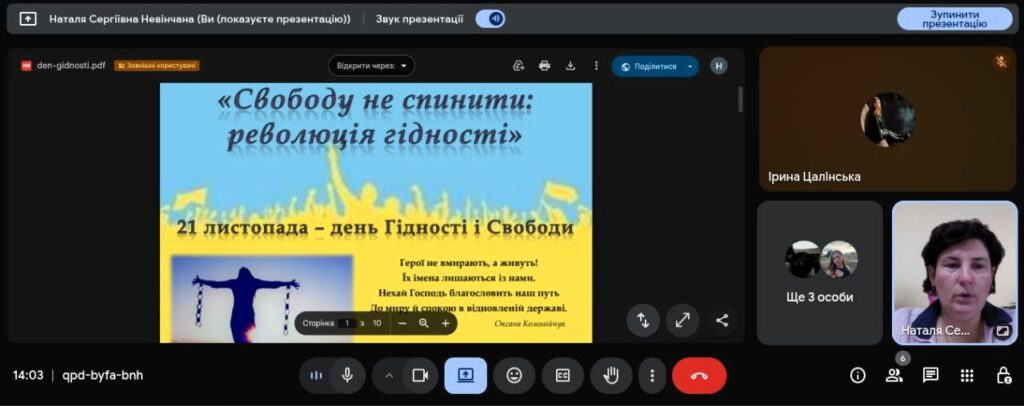Screen dimensions: 1024x406
Task: Turn on captions with the CC icon
Action: pos(562,375)
